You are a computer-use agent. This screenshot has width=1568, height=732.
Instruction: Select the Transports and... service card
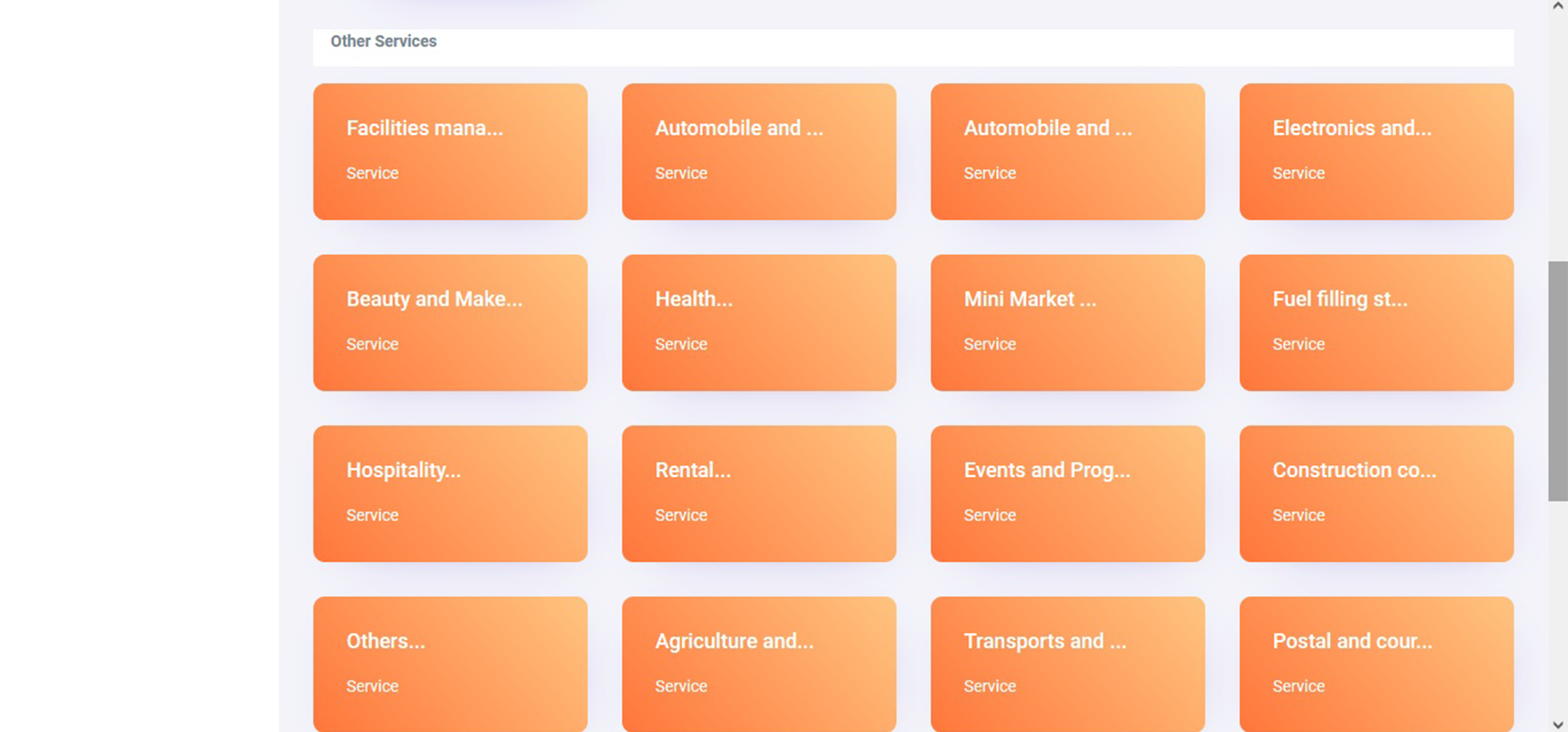pyautogui.click(x=1067, y=663)
